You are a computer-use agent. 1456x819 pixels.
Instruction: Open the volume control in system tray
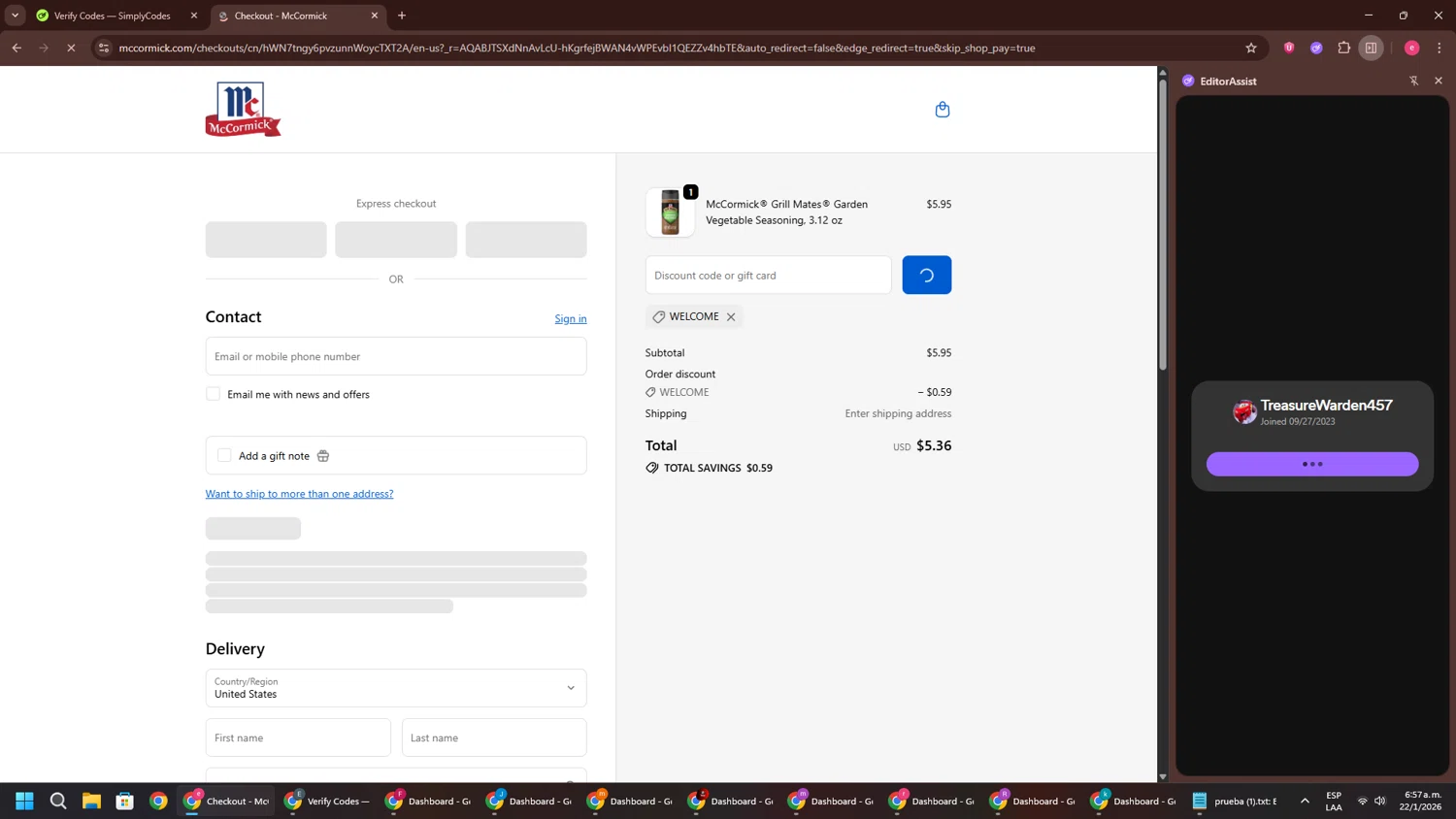pos(1380,801)
